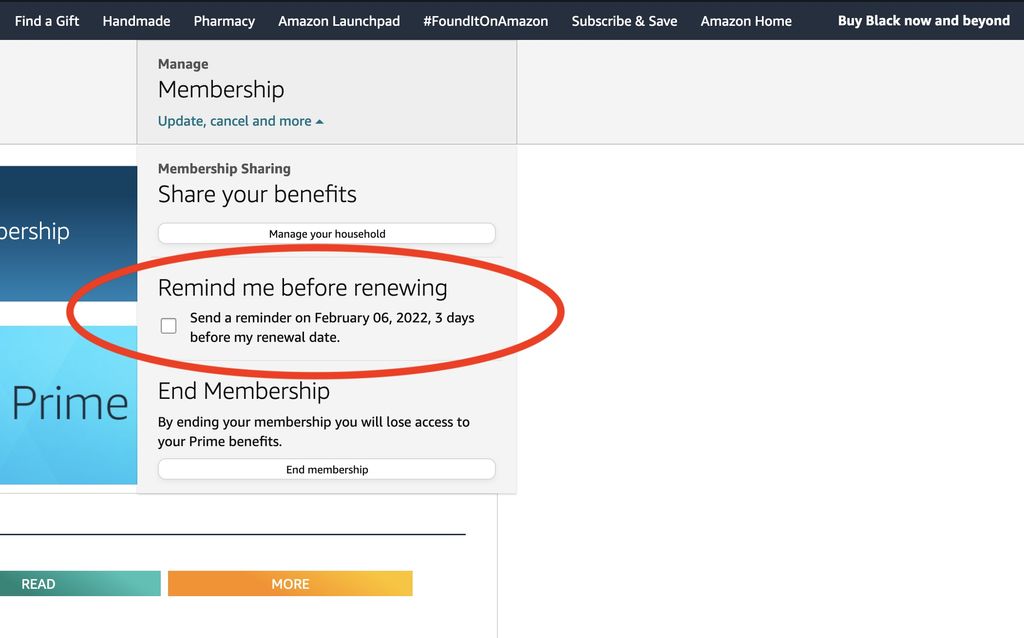Image resolution: width=1024 pixels, height=638 pixels.
Task: Open Amazon Launchpad
Action: tap(338, 20)
